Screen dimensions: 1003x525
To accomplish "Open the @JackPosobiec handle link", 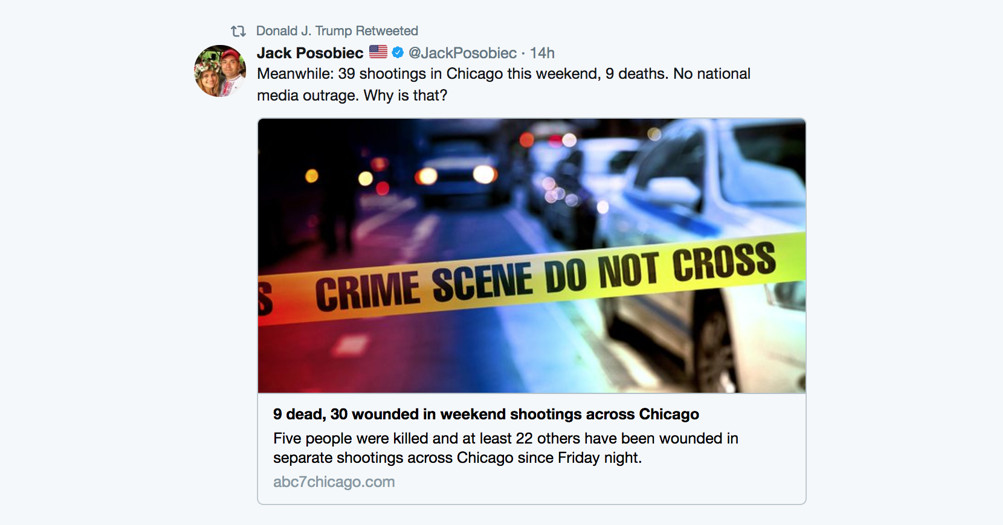I will coord(462,52).
